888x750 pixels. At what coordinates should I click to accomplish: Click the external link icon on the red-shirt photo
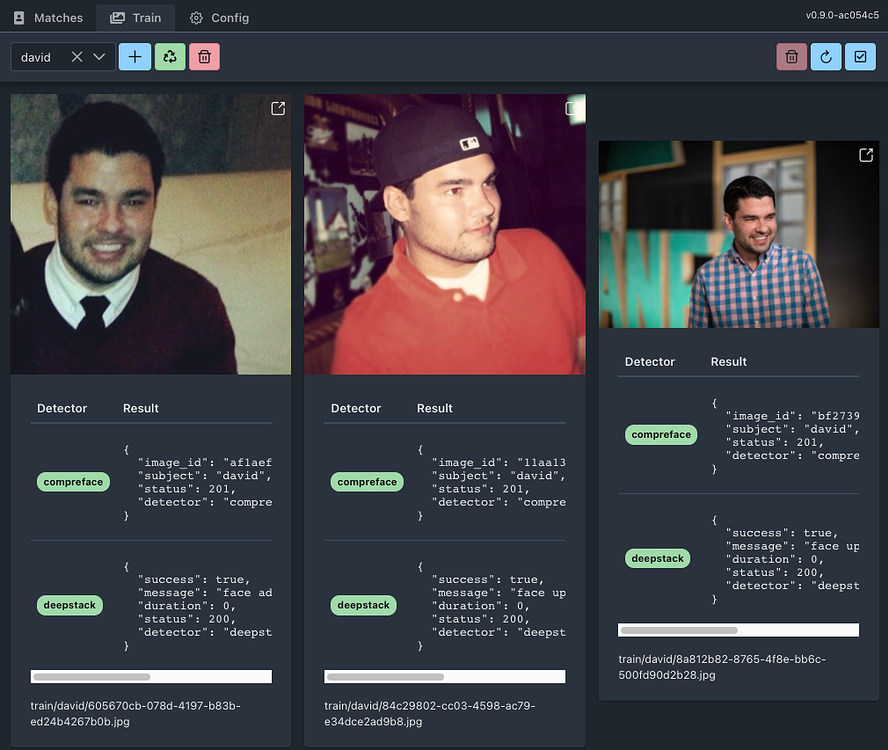click(571, 108)
